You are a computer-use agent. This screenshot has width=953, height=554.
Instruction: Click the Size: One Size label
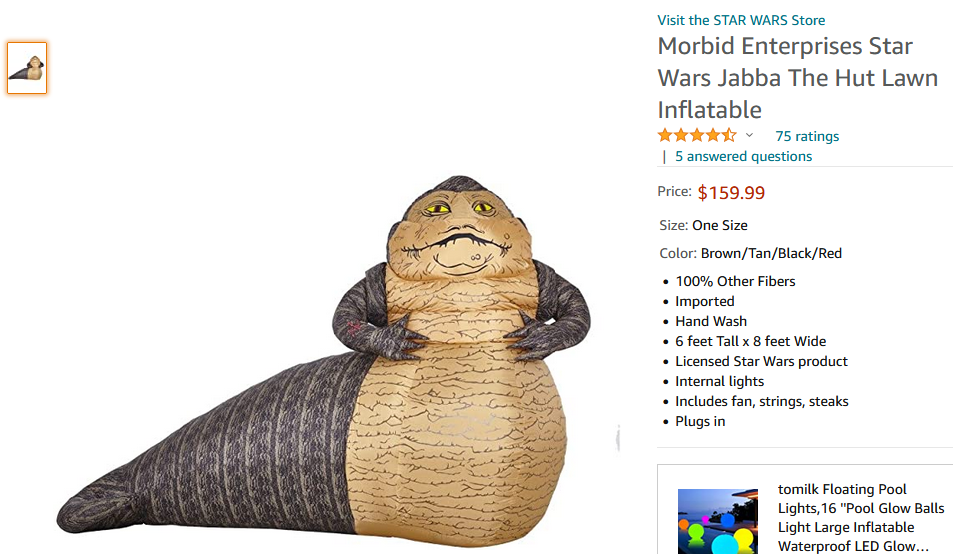(703, 225)
